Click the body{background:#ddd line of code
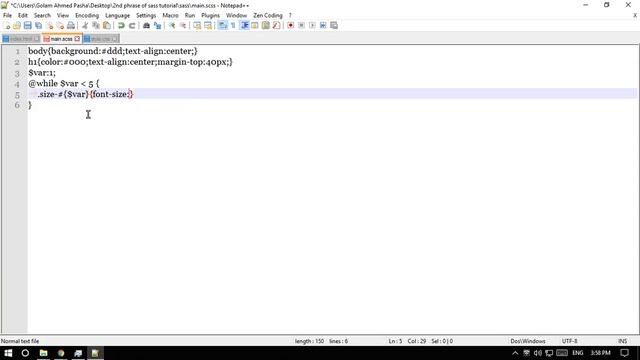Screen dimensions: 640x360 (x=113, y=51)
